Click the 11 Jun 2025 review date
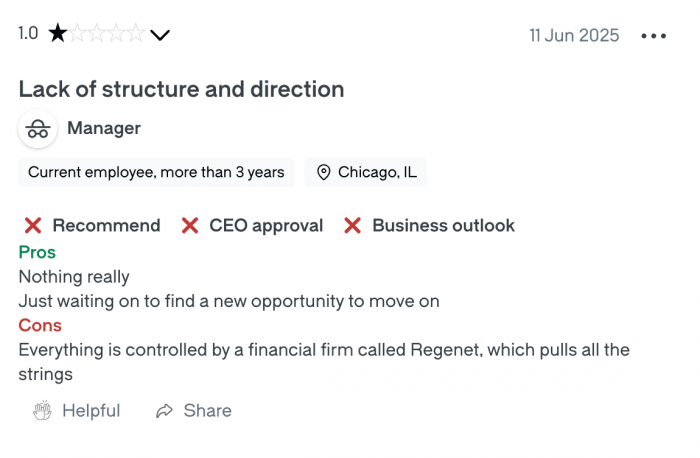700x458 pixels. [x=574, y=36]
